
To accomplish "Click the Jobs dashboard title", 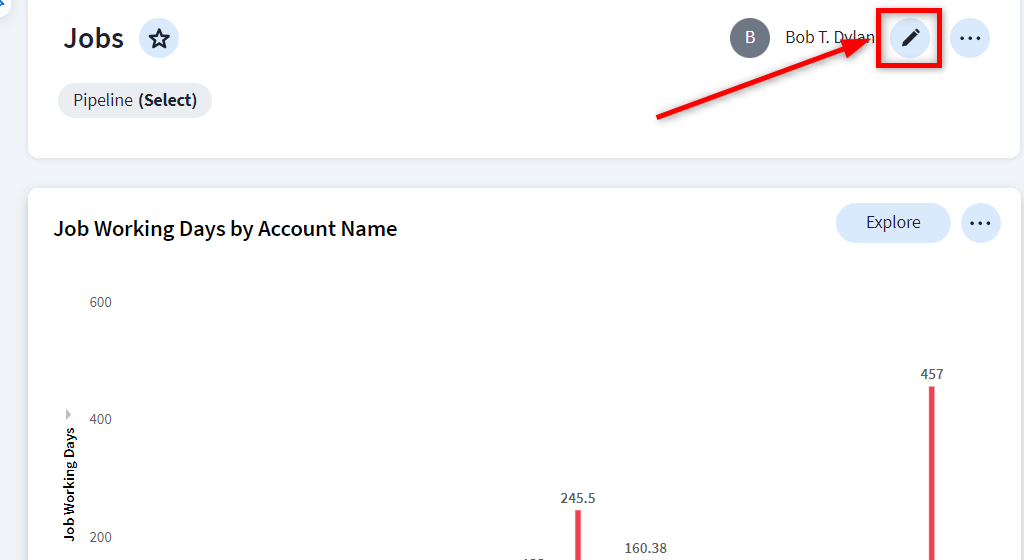I will (94, 39).
